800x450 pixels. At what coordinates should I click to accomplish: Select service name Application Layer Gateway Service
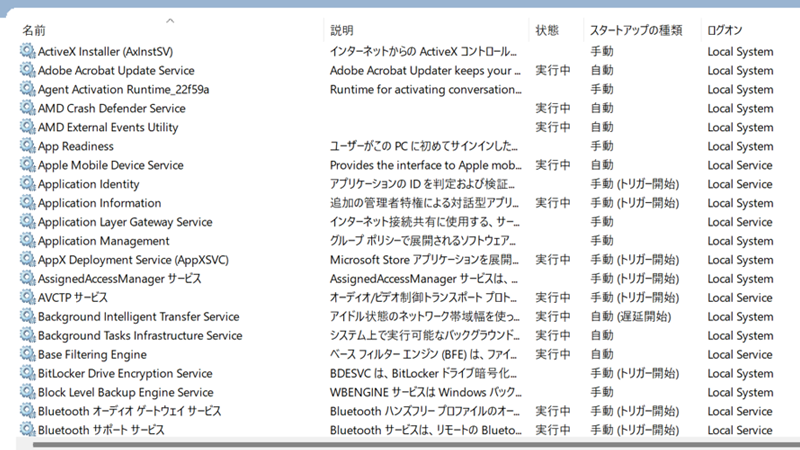click(x=125, y=222)
